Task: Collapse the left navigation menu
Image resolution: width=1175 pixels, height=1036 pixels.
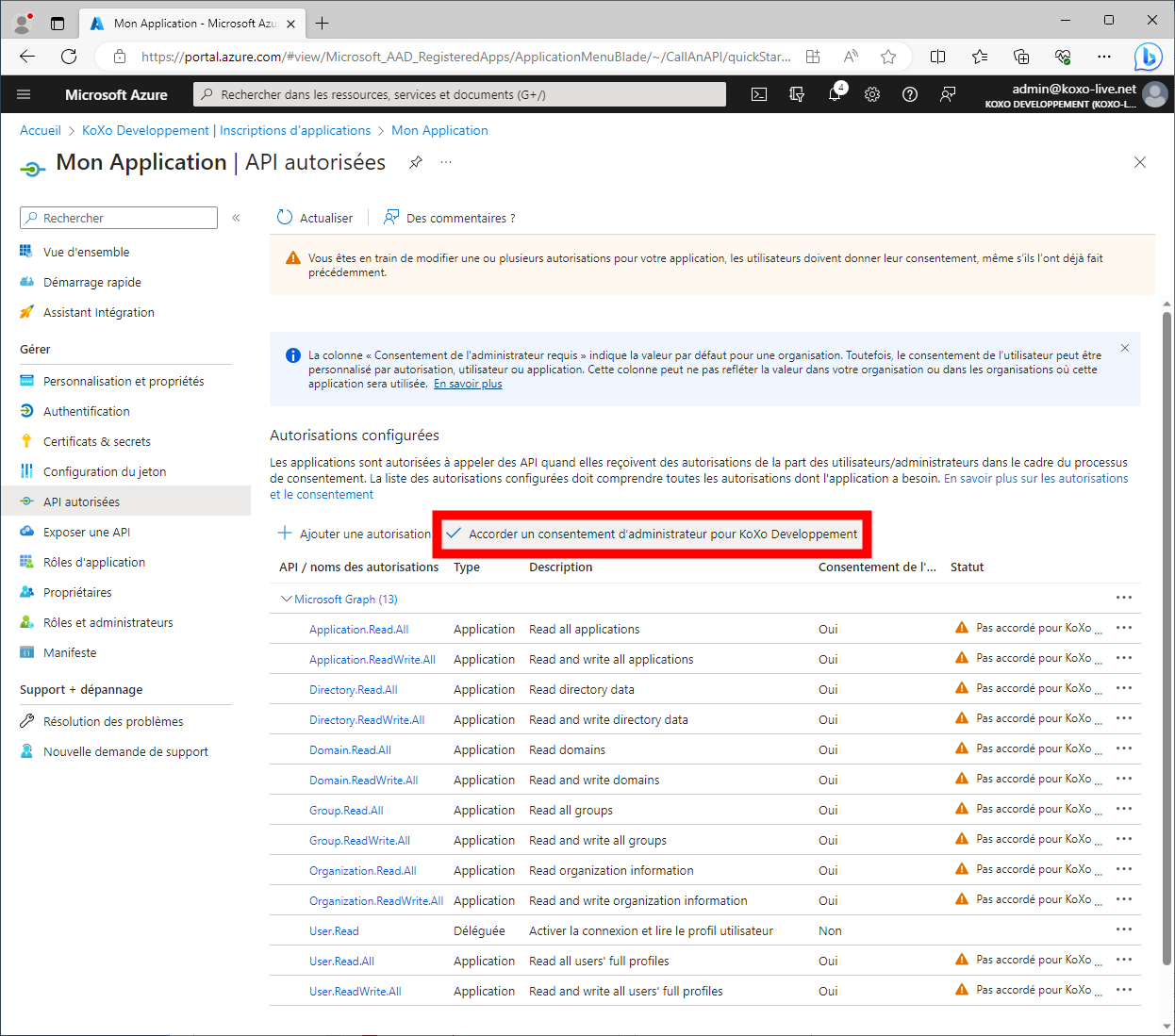Action: click(x=236, y=218)
